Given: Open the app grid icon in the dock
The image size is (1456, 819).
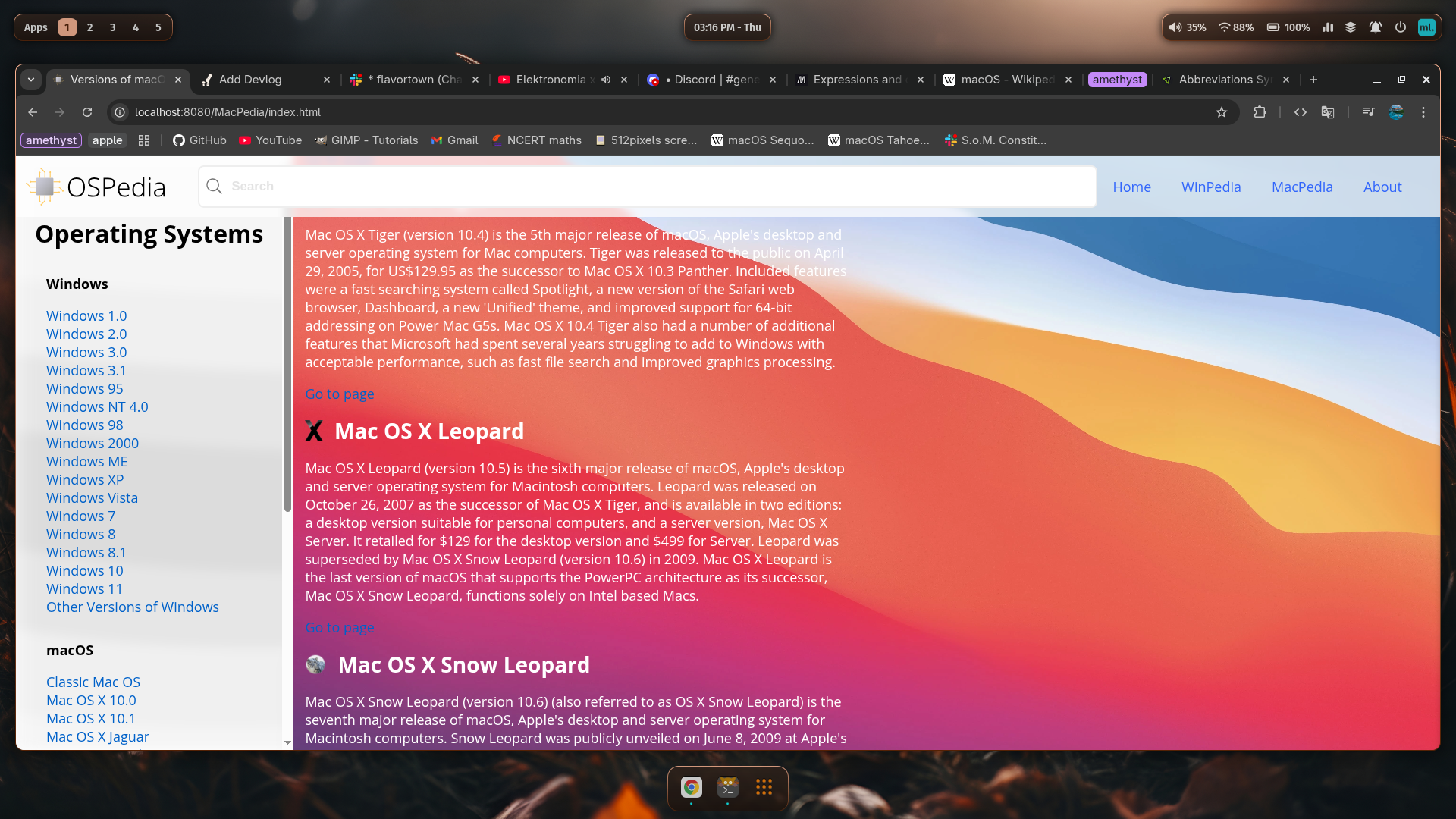Looking at the screenshot, I should [x=764, y=787].
